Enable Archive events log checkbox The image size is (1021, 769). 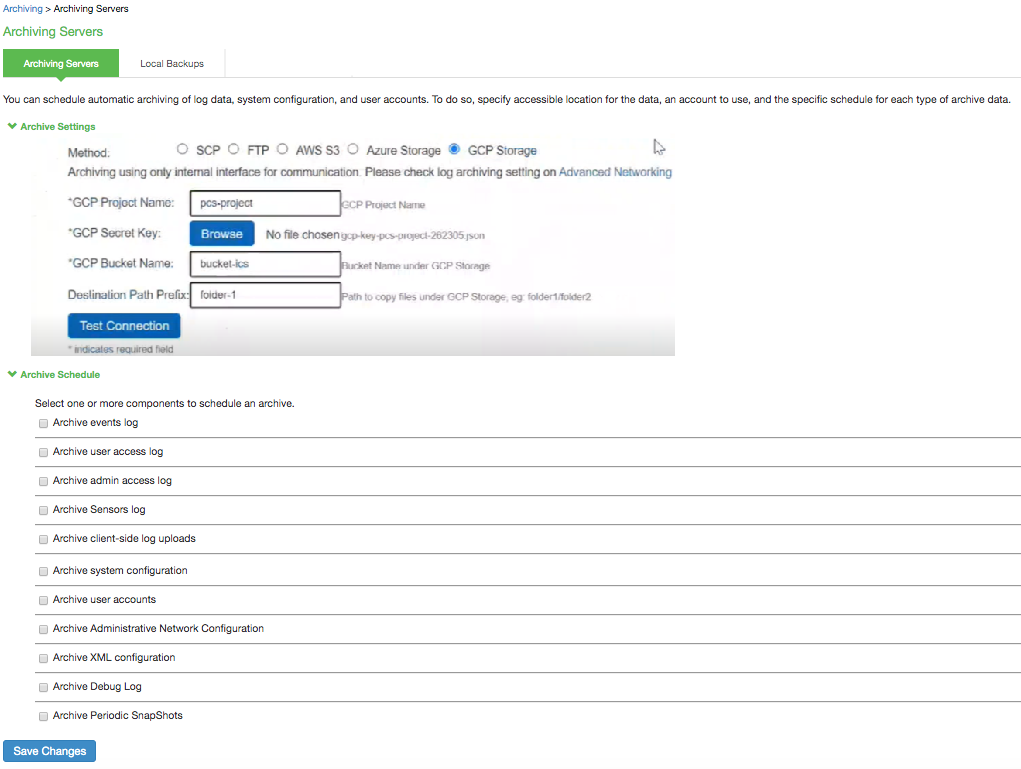44,423
